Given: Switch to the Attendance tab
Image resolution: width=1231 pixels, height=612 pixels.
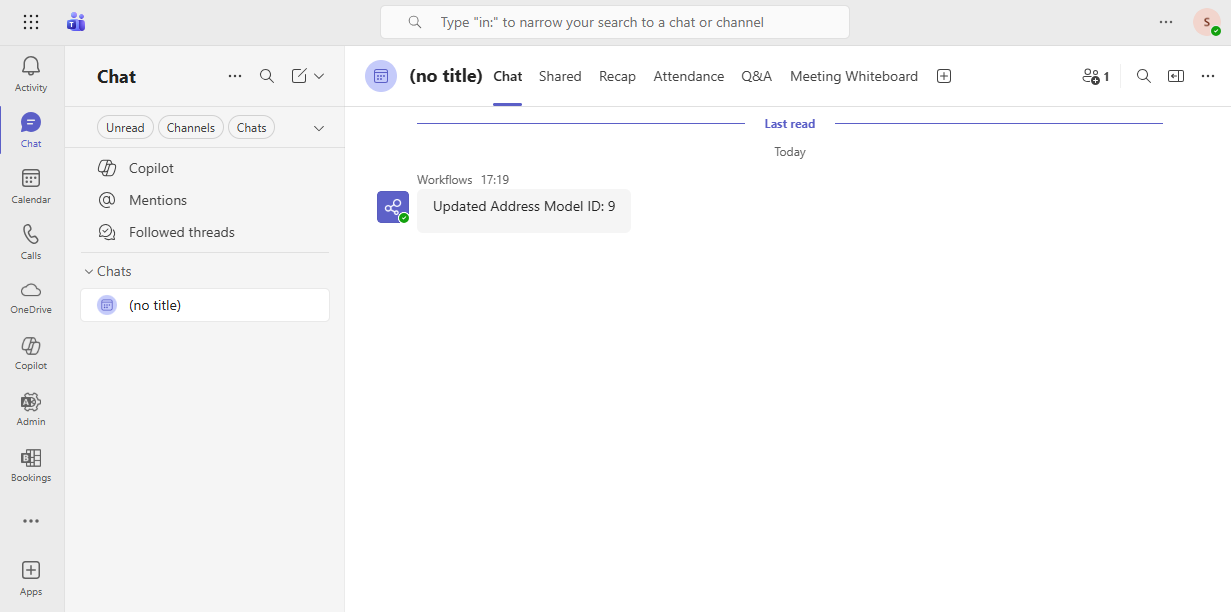Looking at the screenshot, I should [688, 76].
